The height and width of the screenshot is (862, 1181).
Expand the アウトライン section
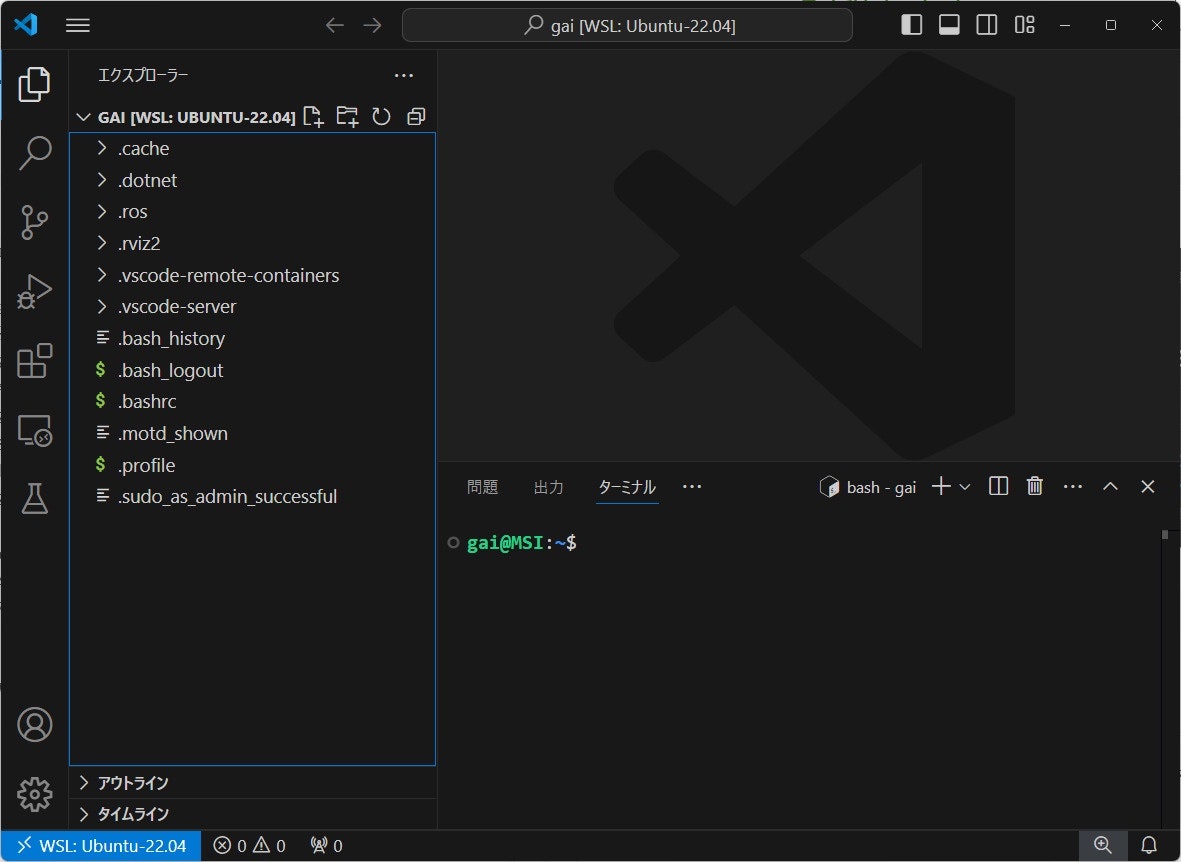[x=252, y=783]
